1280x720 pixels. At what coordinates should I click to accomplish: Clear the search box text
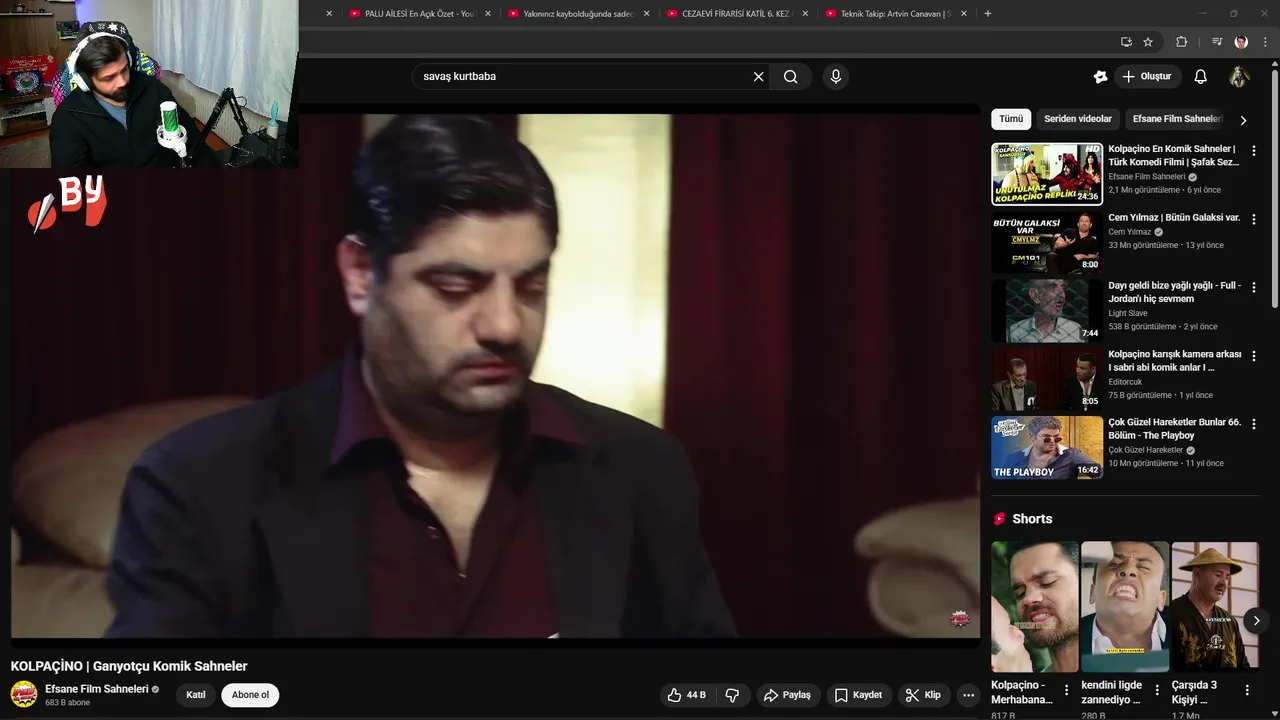click(758, 77)
